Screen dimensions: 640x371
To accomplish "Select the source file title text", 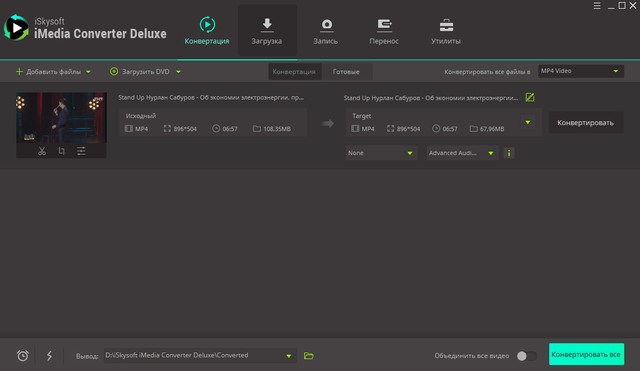I will (211, 98).
